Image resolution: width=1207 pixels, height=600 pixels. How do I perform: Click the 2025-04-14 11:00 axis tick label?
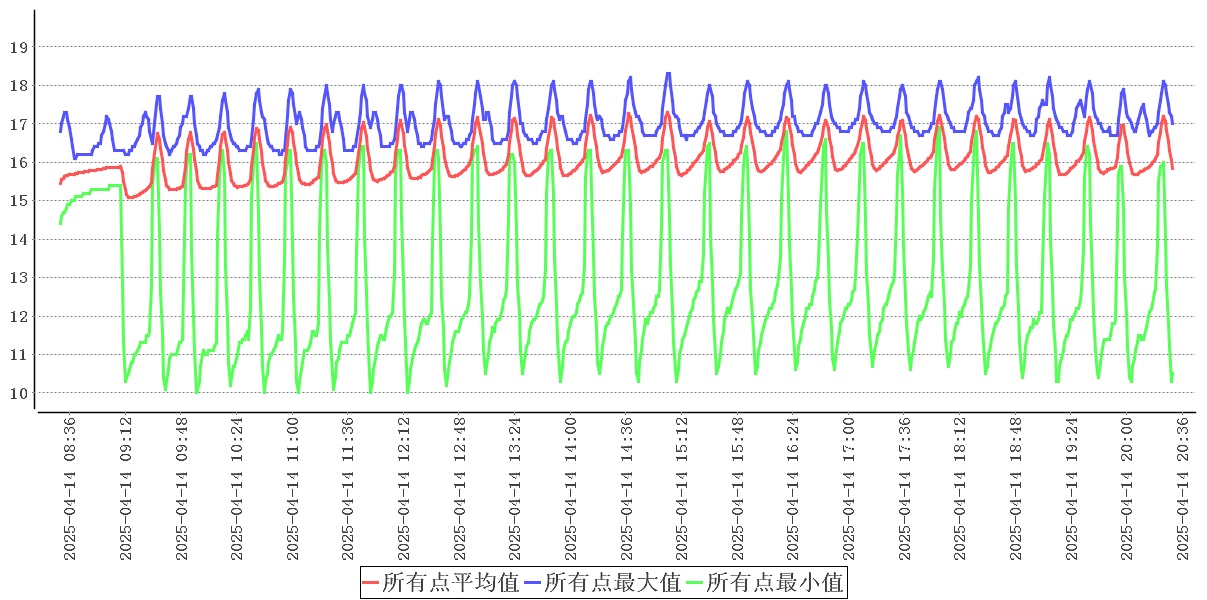click(x=292, y=489)
